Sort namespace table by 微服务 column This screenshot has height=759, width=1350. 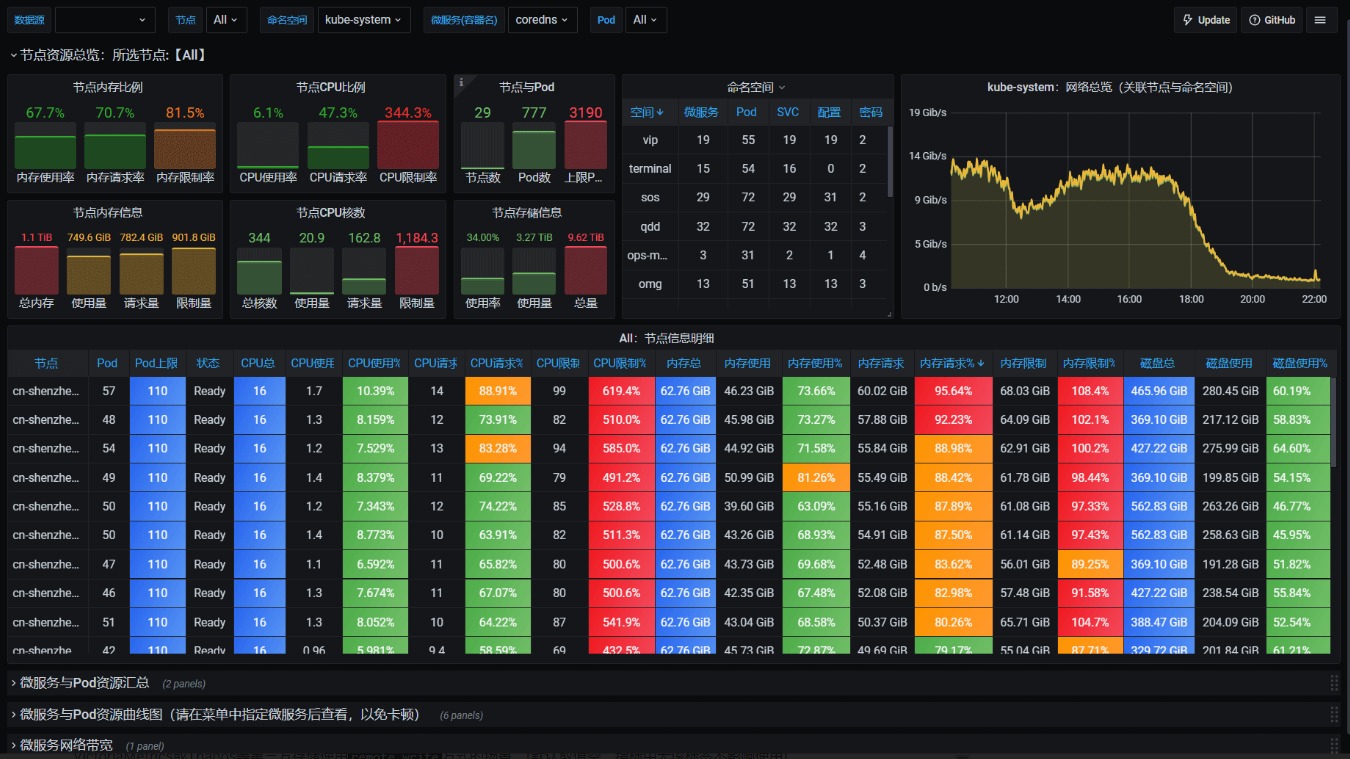[x=703, y=112]
